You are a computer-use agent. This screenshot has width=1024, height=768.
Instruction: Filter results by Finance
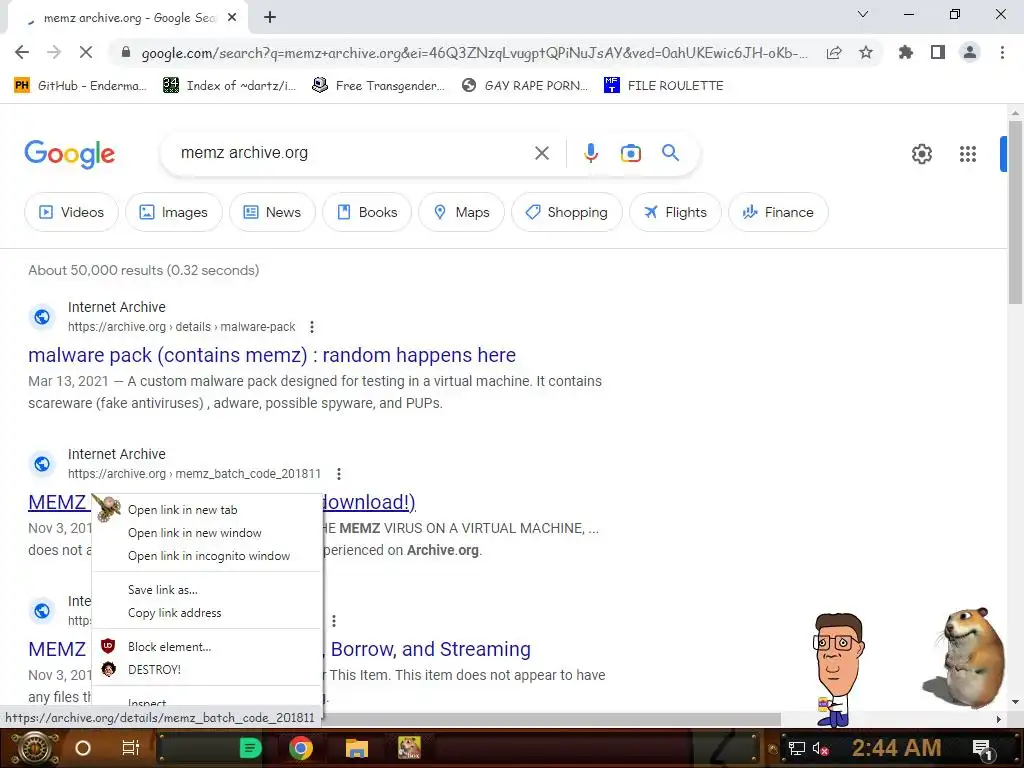pos(778,212)
